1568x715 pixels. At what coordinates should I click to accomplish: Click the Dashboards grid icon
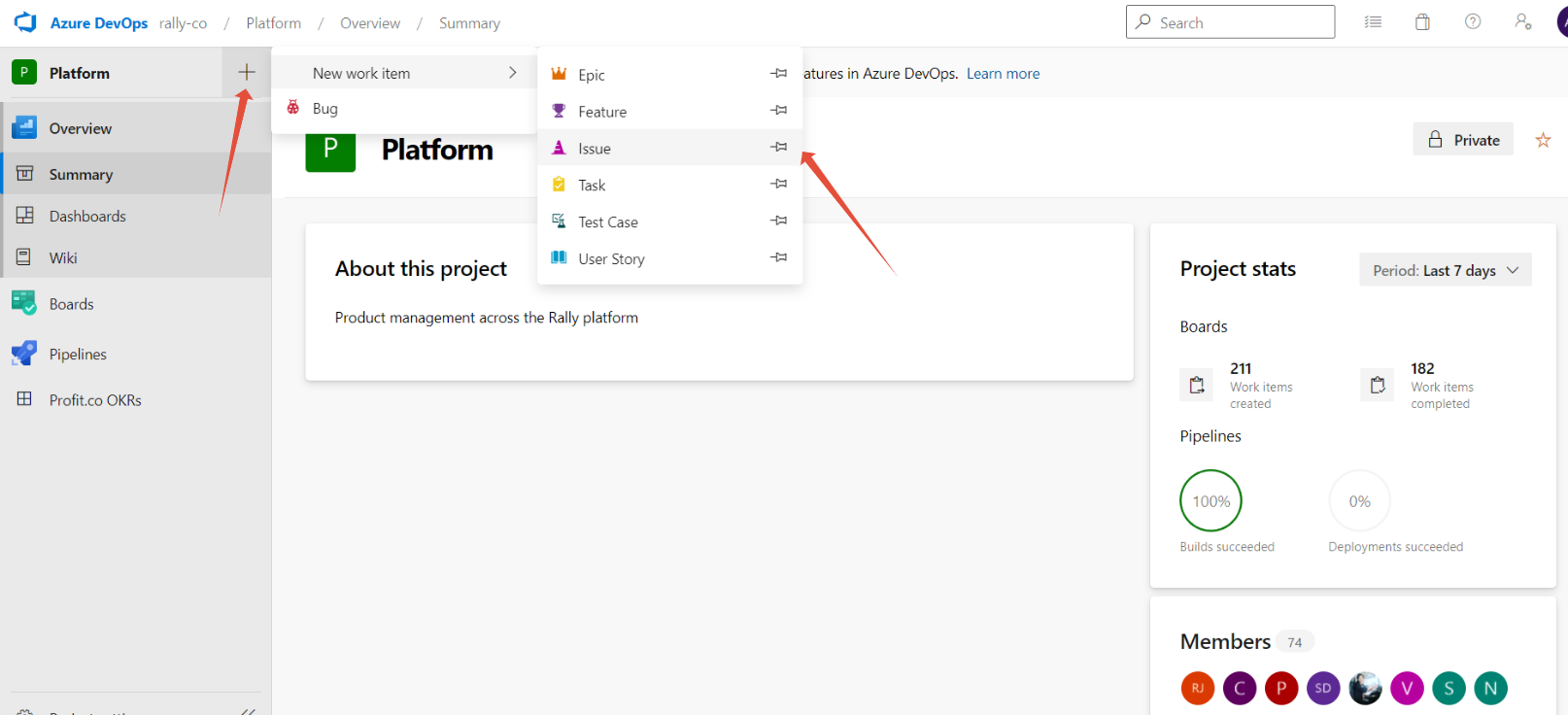point(25,216)
